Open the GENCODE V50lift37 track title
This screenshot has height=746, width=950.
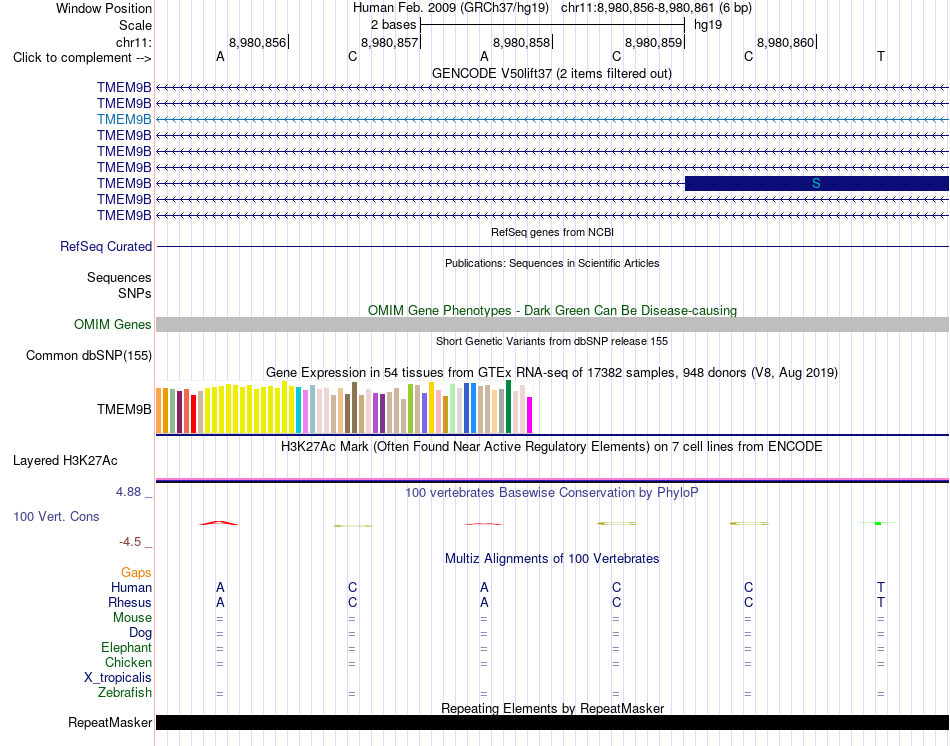pos(551,73)
